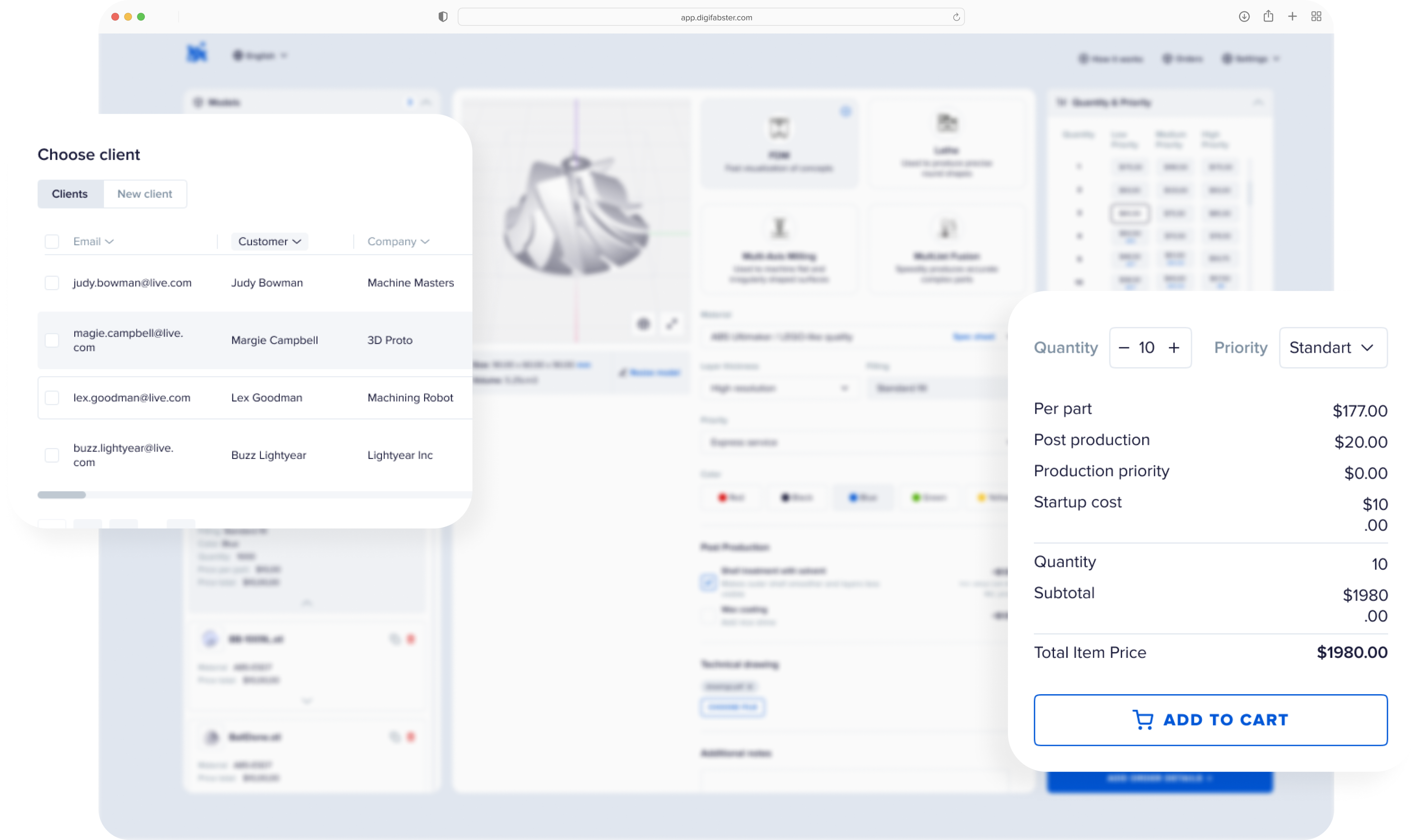The width and height of the screenshot is (1416, 840).
Task: Click the Resize model link
Action: [x=650, y=372]
